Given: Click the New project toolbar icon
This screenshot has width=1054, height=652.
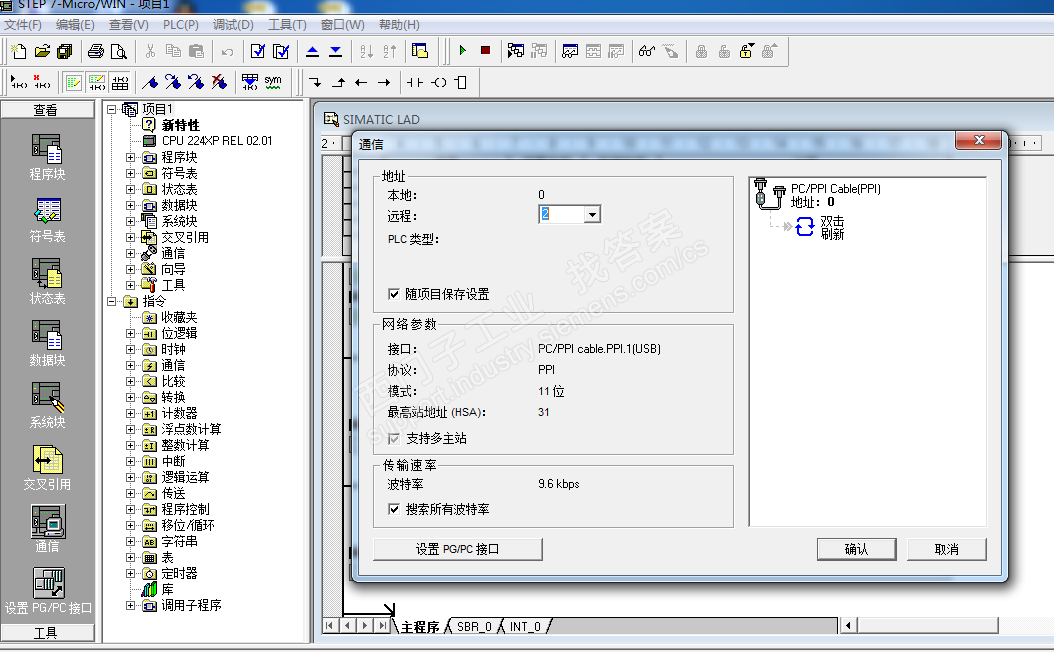Looking at the screenshot, I should click(19, 51).
